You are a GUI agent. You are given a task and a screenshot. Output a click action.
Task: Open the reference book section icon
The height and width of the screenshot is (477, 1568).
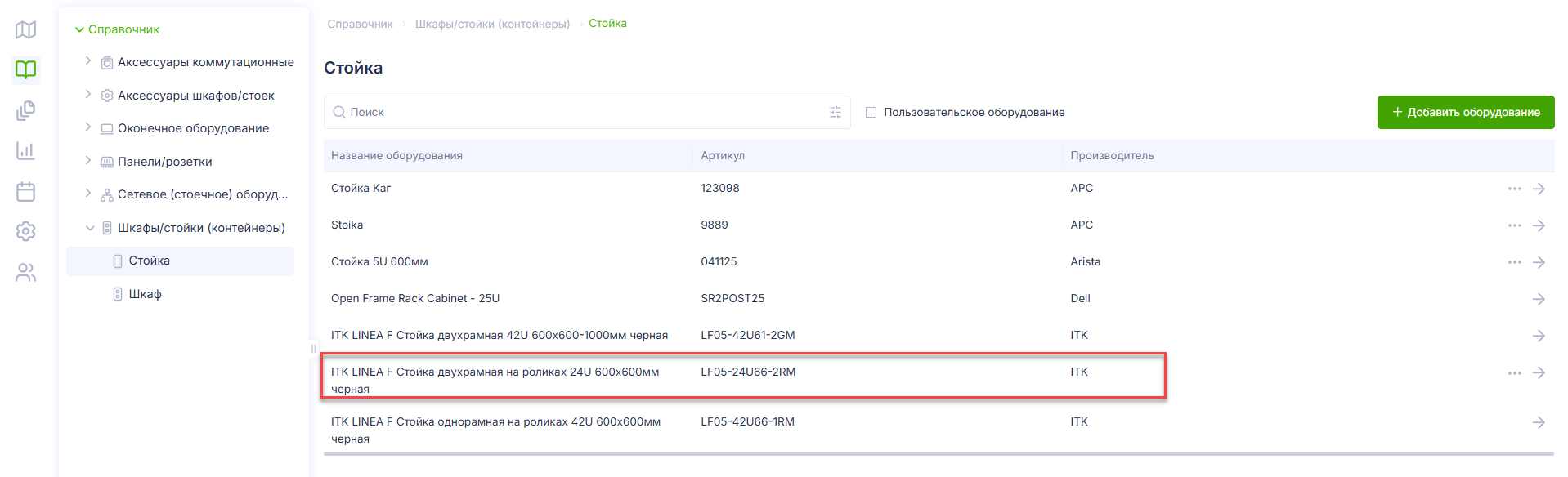point(26,69)
